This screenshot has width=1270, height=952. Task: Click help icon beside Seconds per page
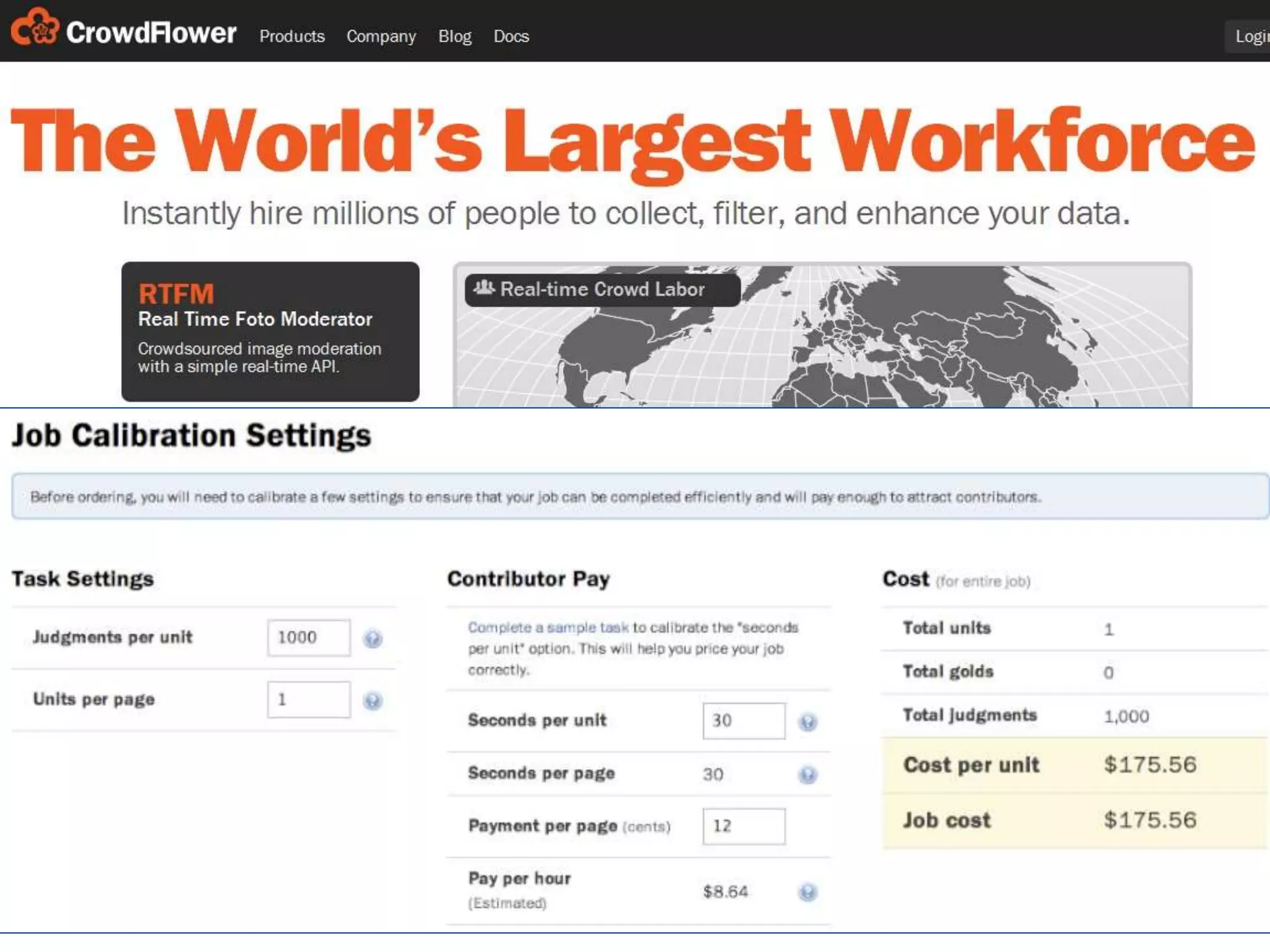click(x=807, y=774)
